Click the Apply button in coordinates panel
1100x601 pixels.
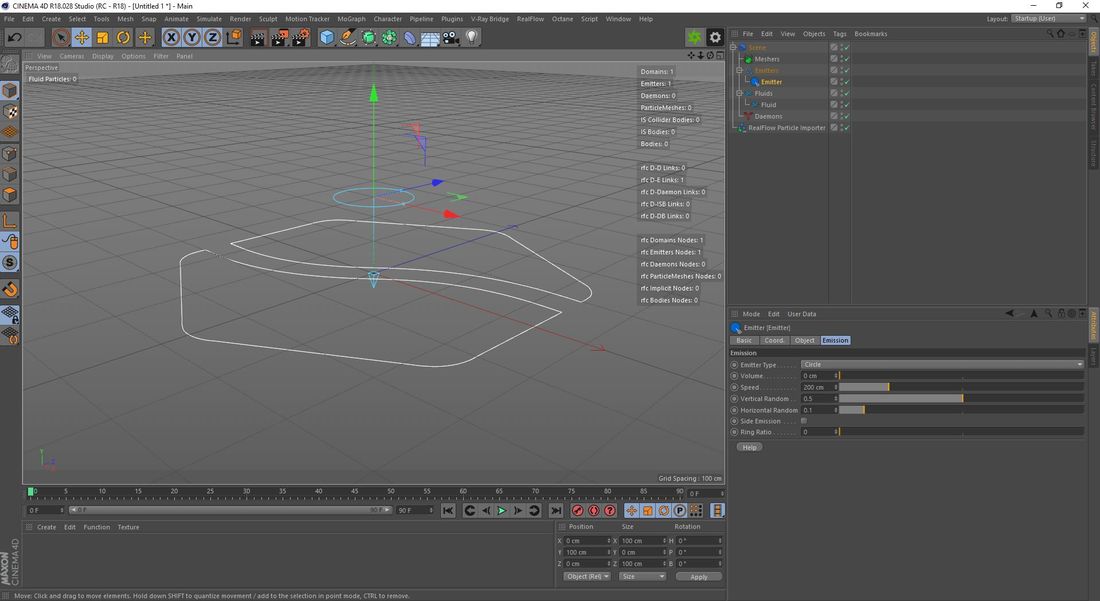pos(698,577)
